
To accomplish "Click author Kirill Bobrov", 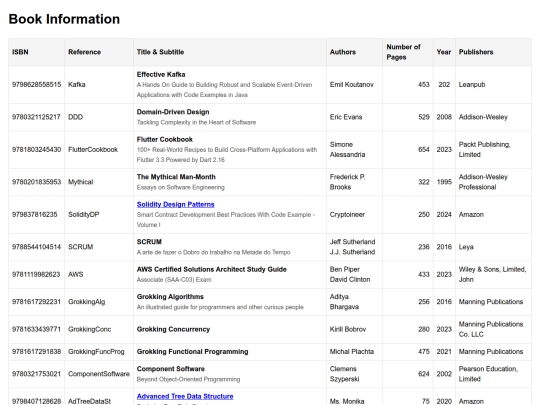I will (x=348, y=329).
